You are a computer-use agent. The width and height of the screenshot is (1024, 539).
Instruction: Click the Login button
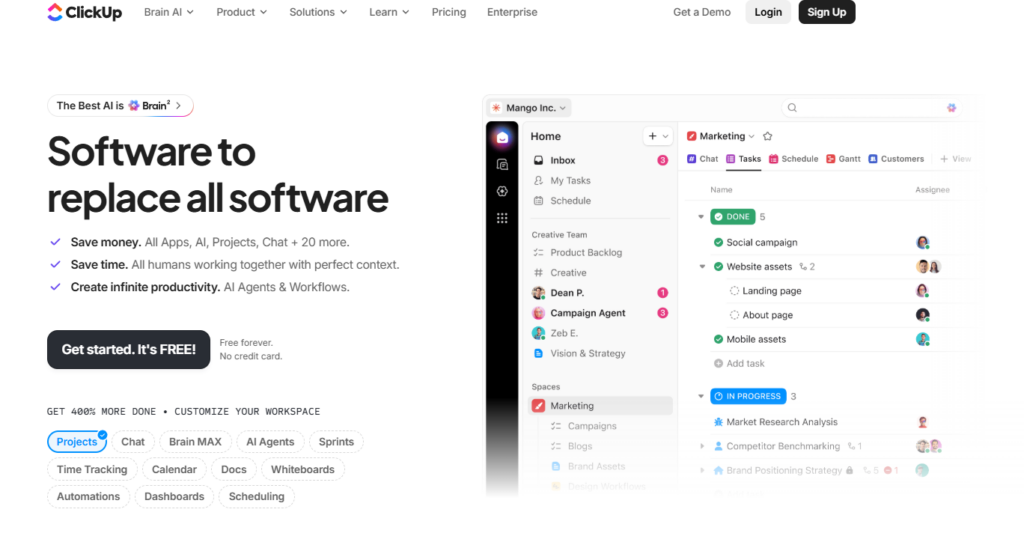click(768, 12)
